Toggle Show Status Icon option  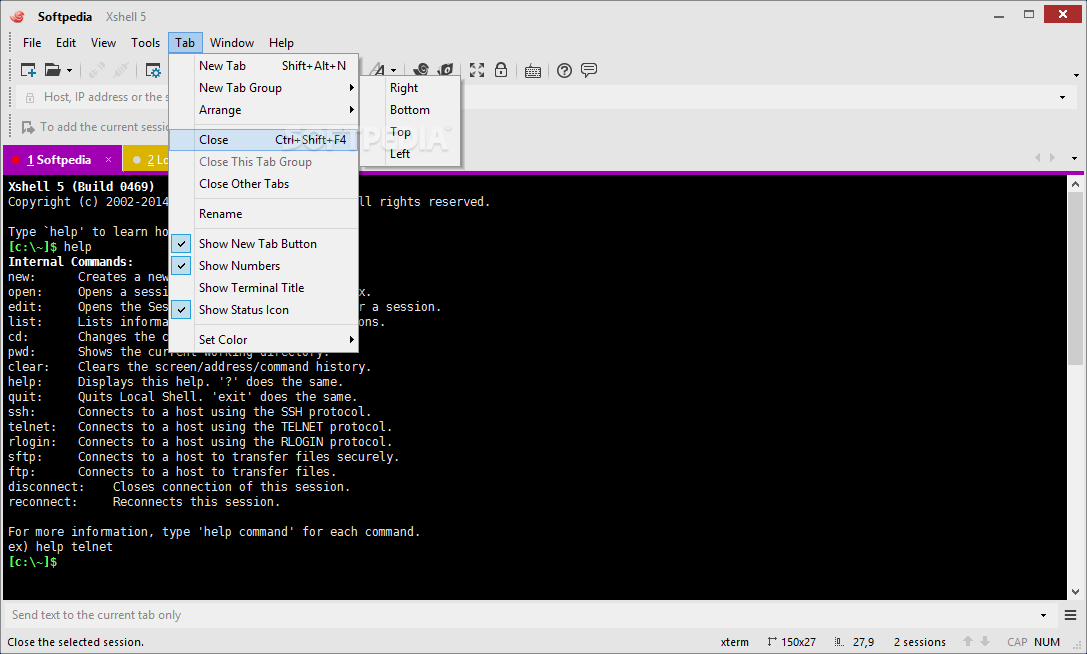263,310
